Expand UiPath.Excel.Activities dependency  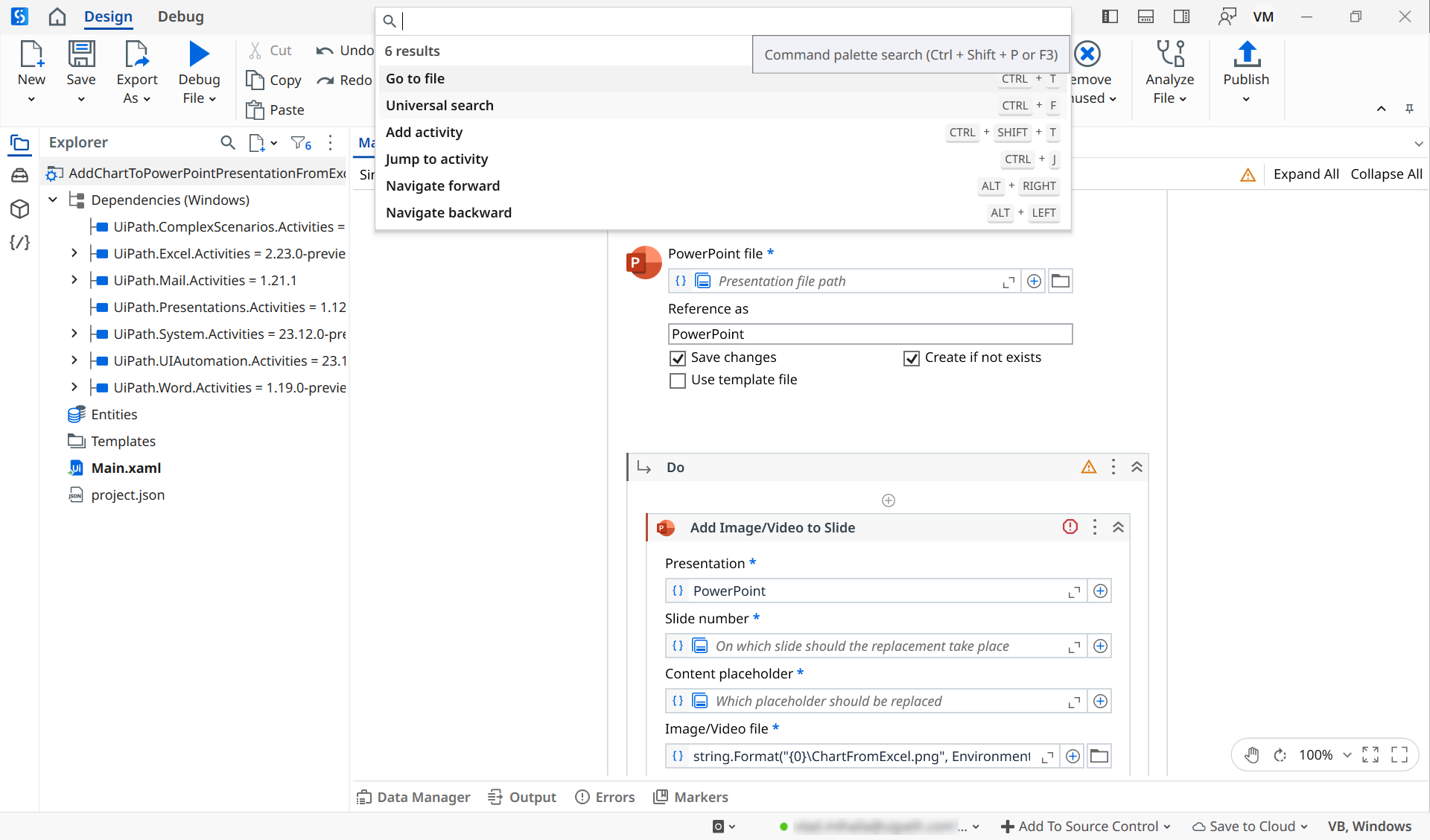click(x=74, y=253)
